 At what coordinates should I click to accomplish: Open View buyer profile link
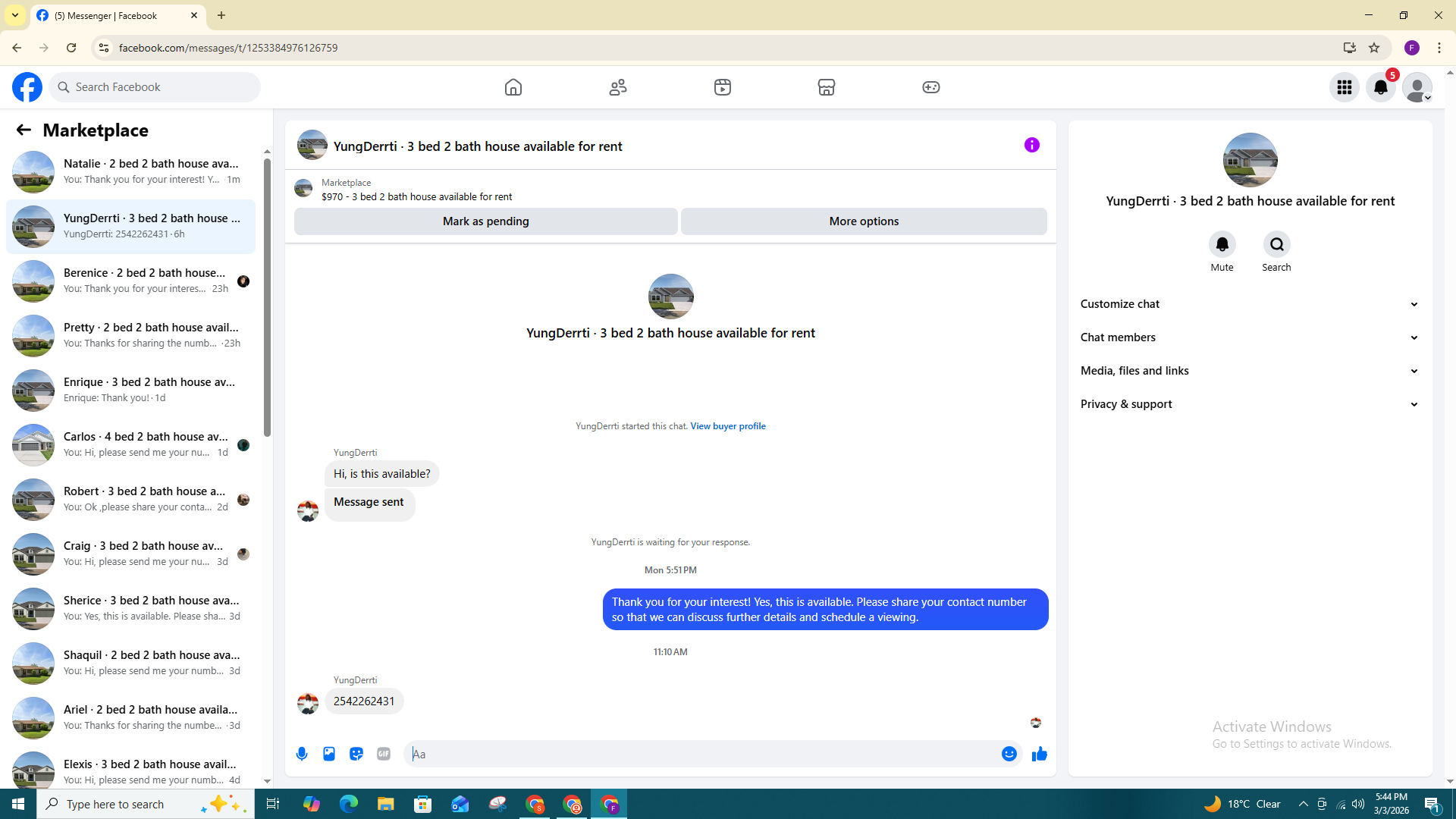click(727, 426)
